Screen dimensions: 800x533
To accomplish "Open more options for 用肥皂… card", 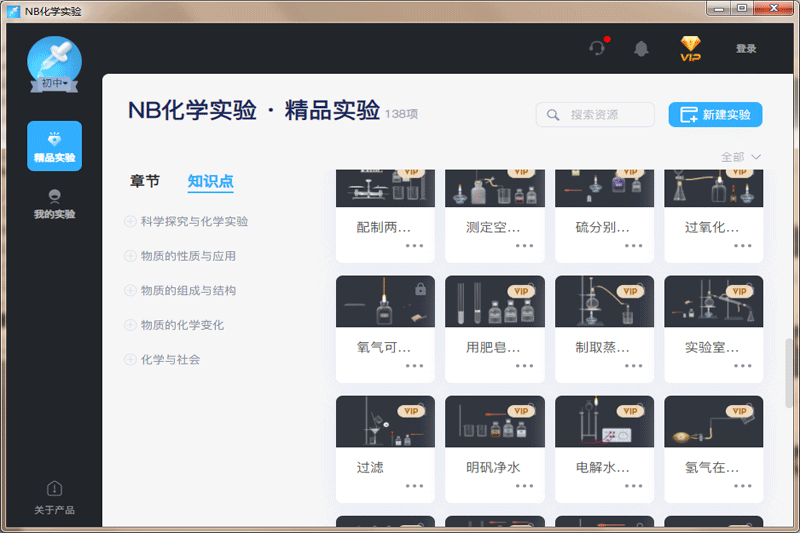I will pos(524,366).
